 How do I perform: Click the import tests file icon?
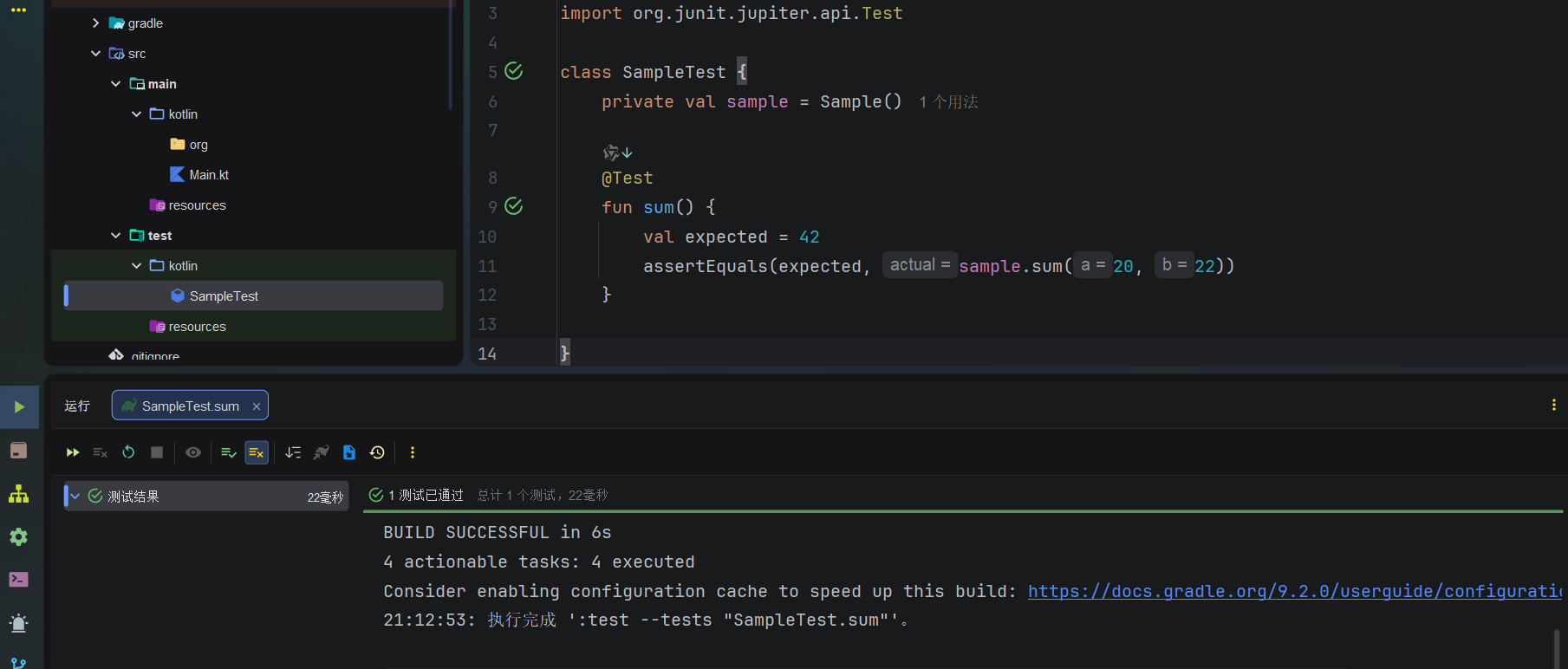349,452
